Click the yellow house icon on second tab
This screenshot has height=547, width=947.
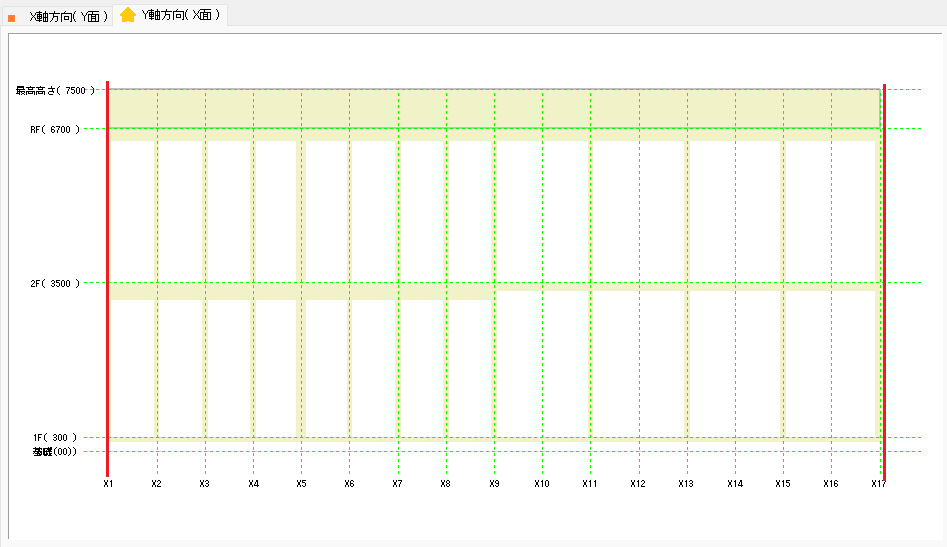coord(128,15)
